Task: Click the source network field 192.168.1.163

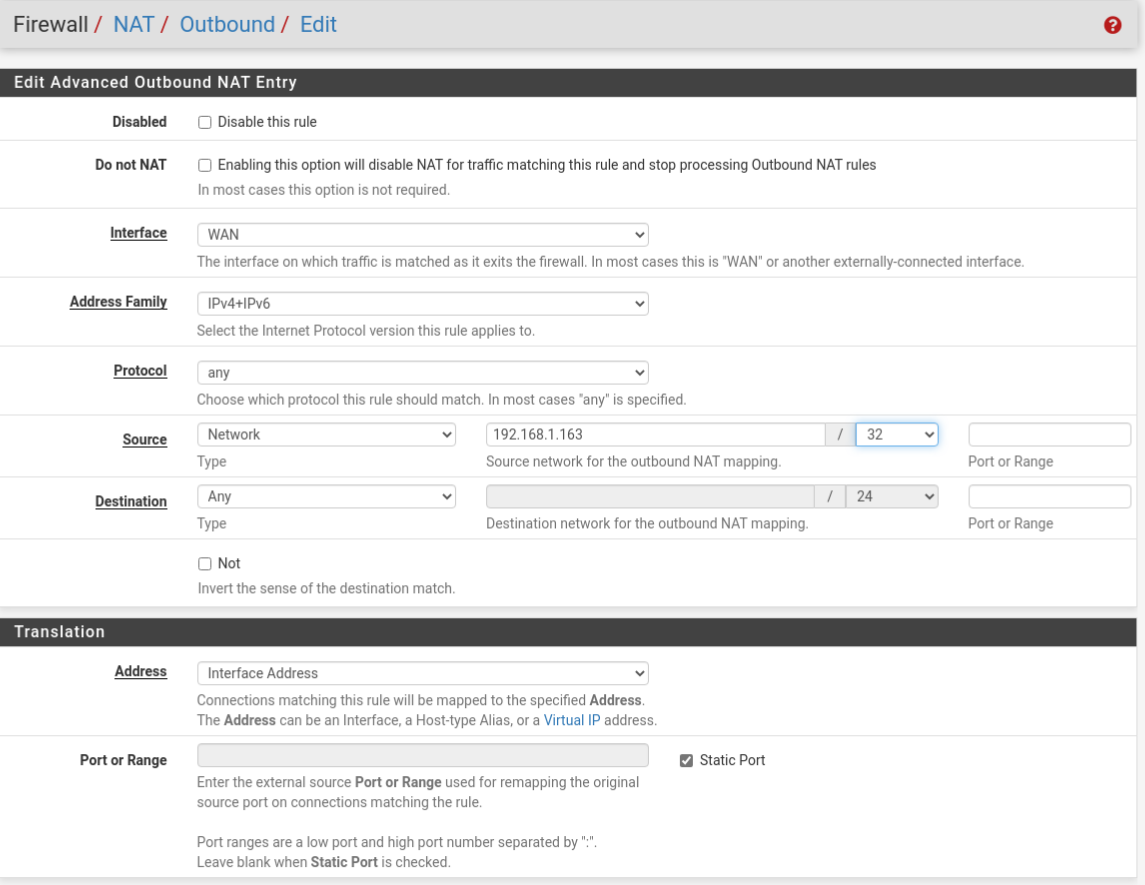Action: 655,435
